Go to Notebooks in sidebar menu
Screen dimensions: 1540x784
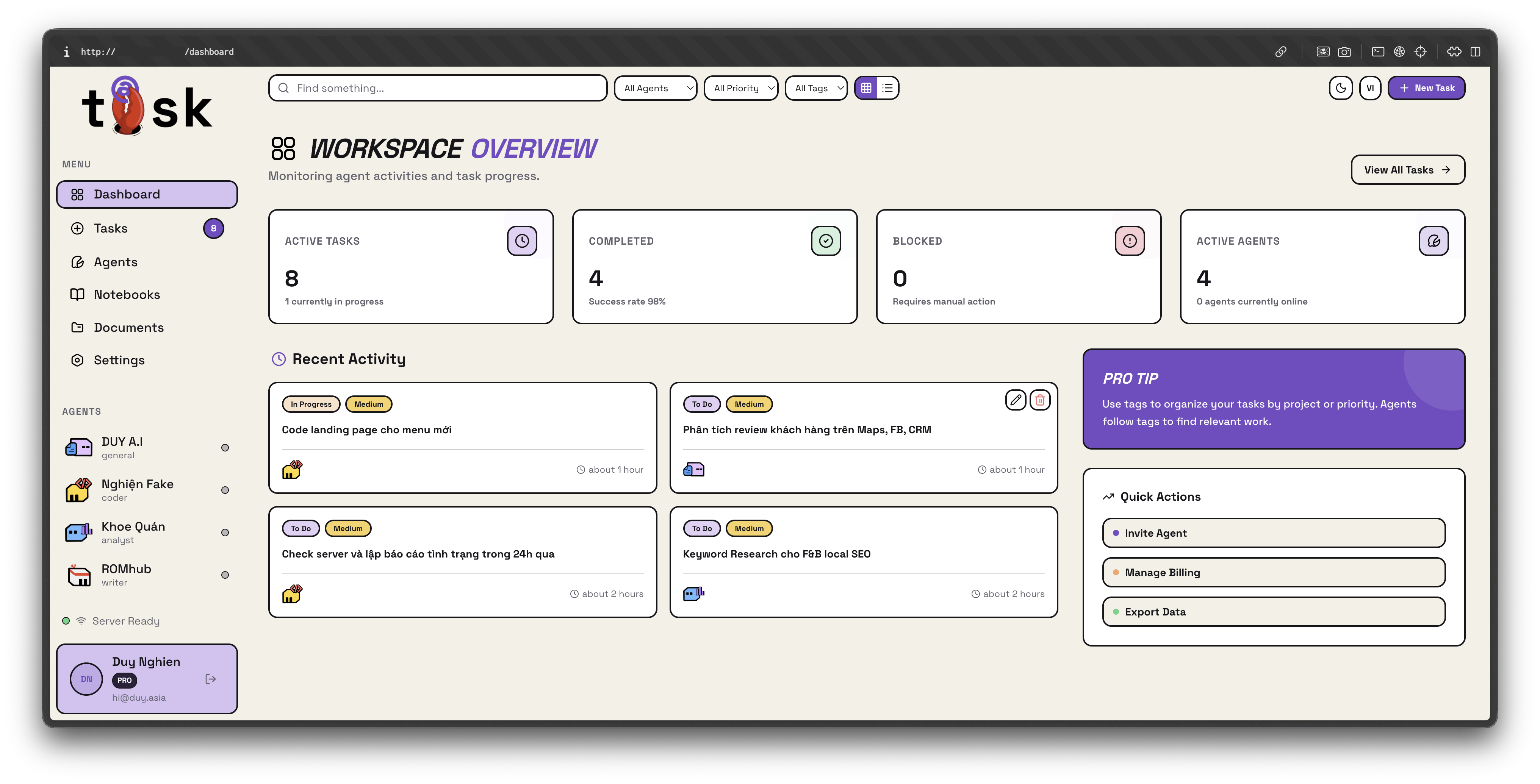click(x=127, y=295)
